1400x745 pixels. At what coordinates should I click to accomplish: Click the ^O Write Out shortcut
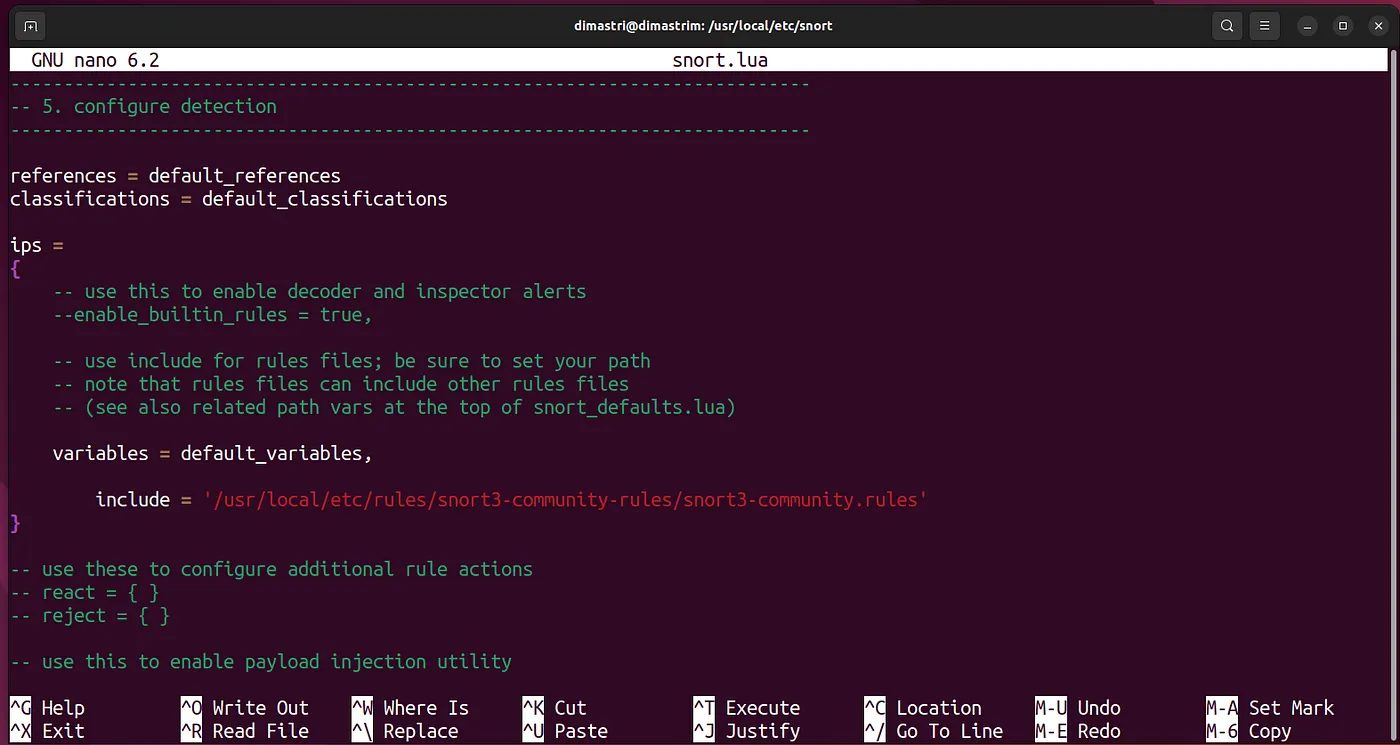click(244, 708)
